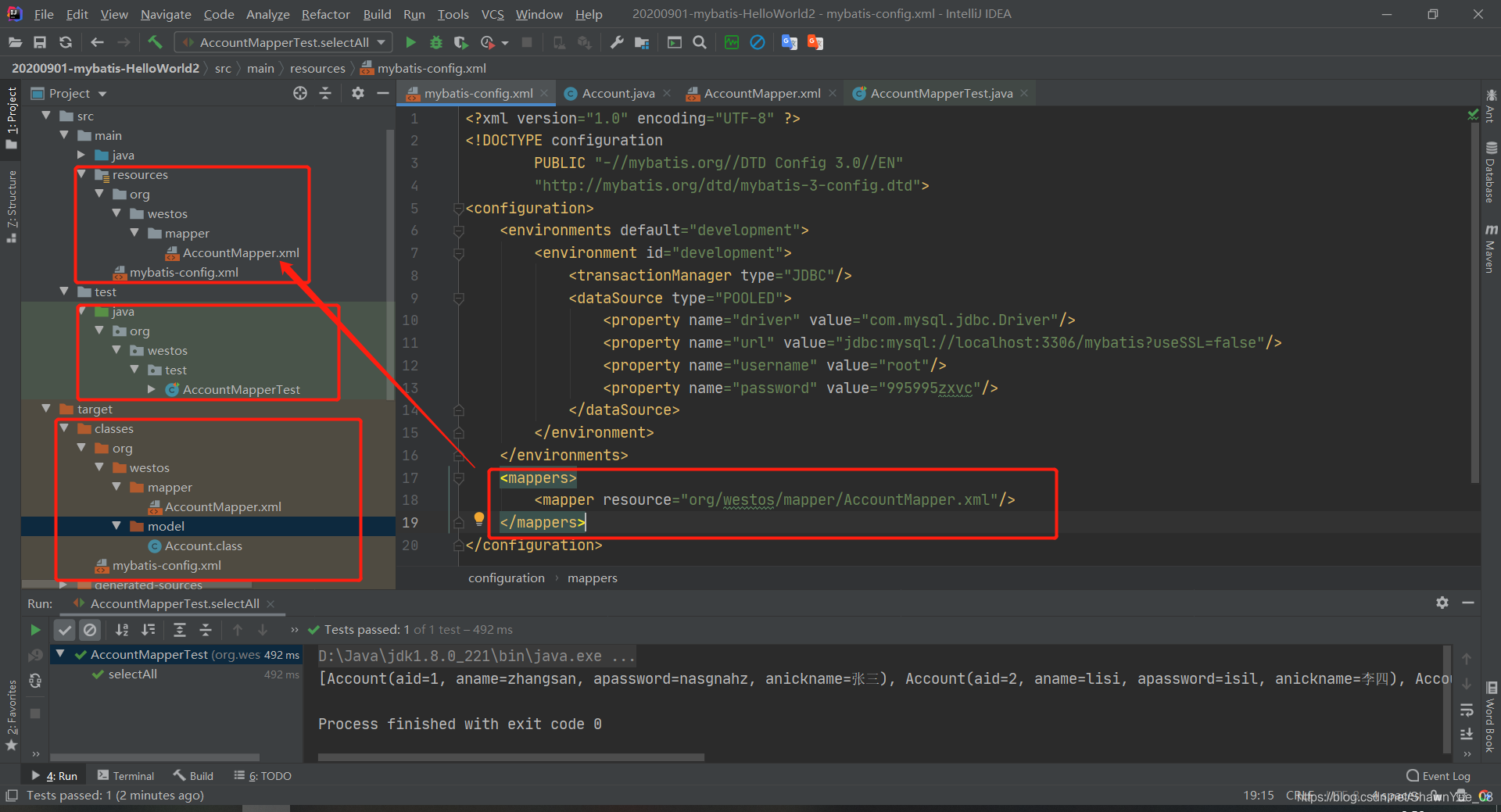
Task: Hide Project panel with minus icon
Action: (x=383, y=93)
